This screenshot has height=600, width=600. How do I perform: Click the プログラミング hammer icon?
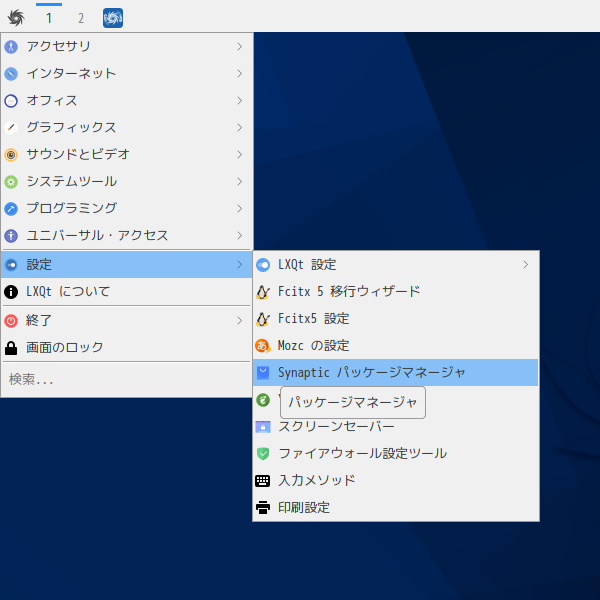(11, 209)
